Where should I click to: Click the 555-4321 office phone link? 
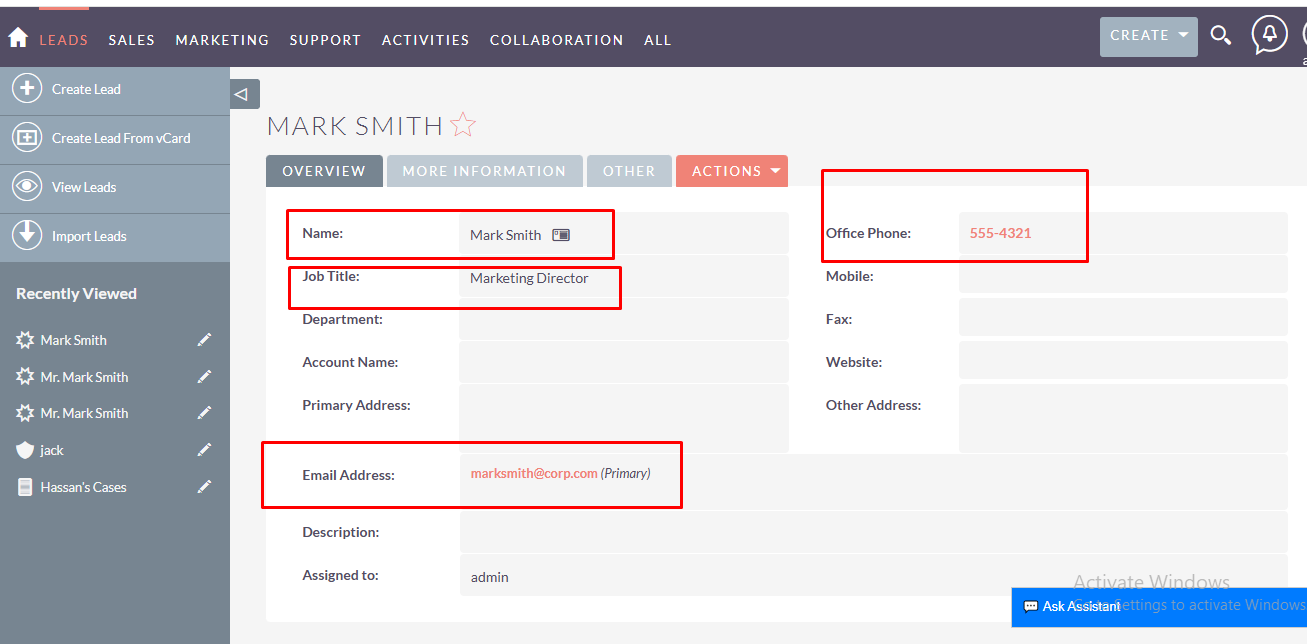pyautogui.click(x=1000, y=233)
